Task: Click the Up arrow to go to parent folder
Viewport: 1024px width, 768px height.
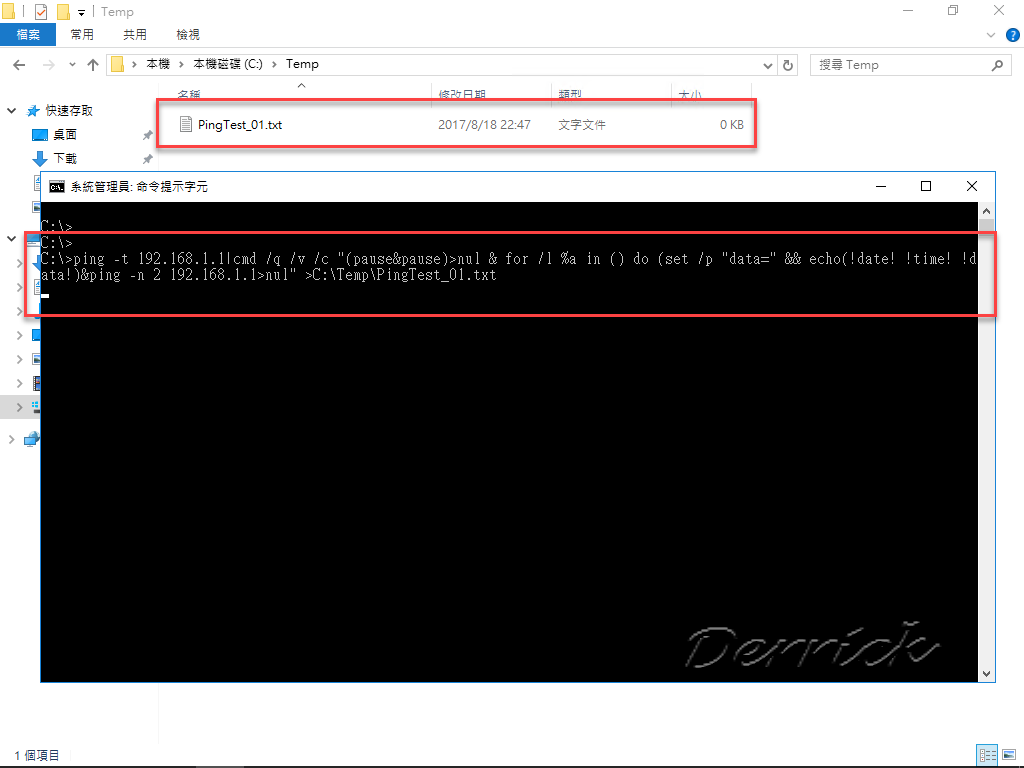Action: click(x=92, y=64)
